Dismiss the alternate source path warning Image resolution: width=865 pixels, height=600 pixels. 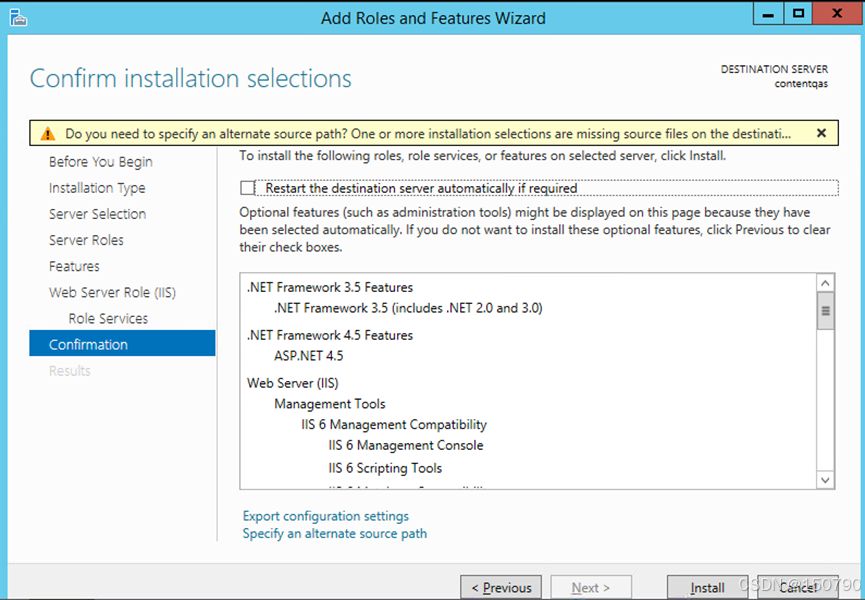point(821,133)
